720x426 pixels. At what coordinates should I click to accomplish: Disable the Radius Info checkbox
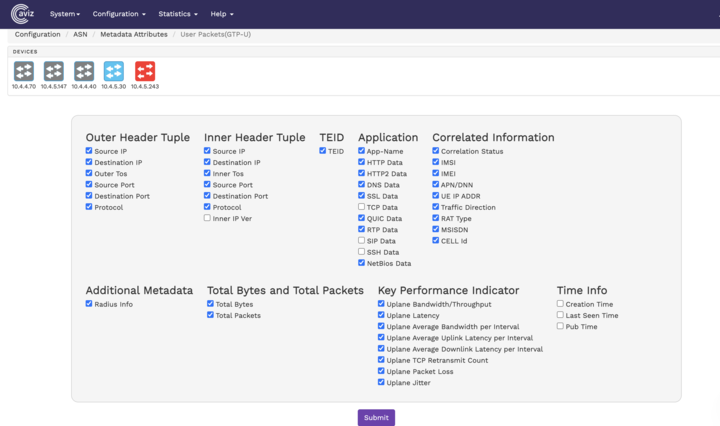pyautogui.click(x=89, y=304)
